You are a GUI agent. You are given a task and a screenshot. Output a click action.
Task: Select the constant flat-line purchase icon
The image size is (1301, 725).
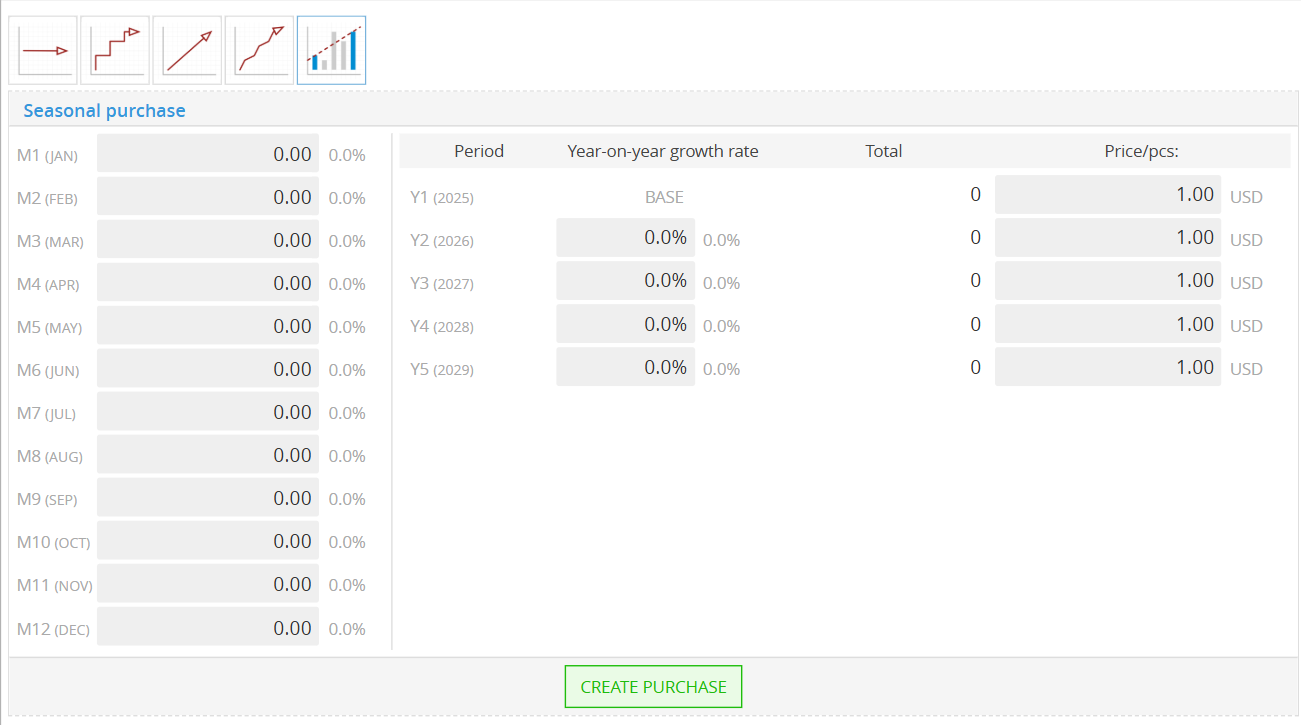pyautogui.click(x=43, y=50)
